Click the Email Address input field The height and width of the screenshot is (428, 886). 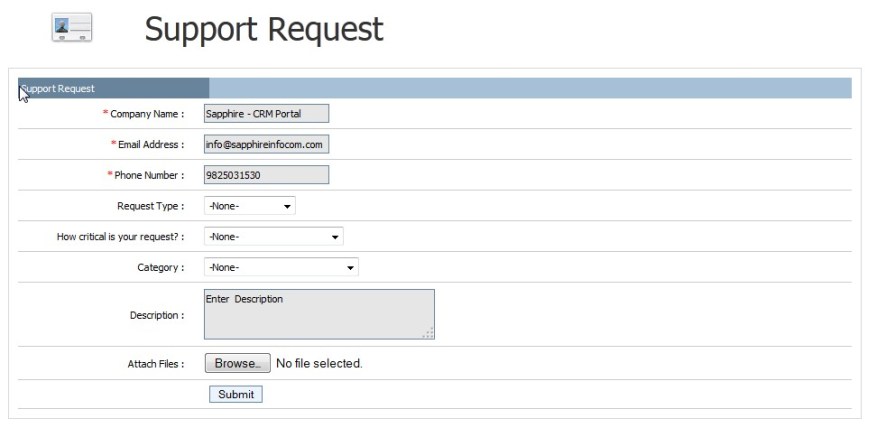tap(266, 144)
